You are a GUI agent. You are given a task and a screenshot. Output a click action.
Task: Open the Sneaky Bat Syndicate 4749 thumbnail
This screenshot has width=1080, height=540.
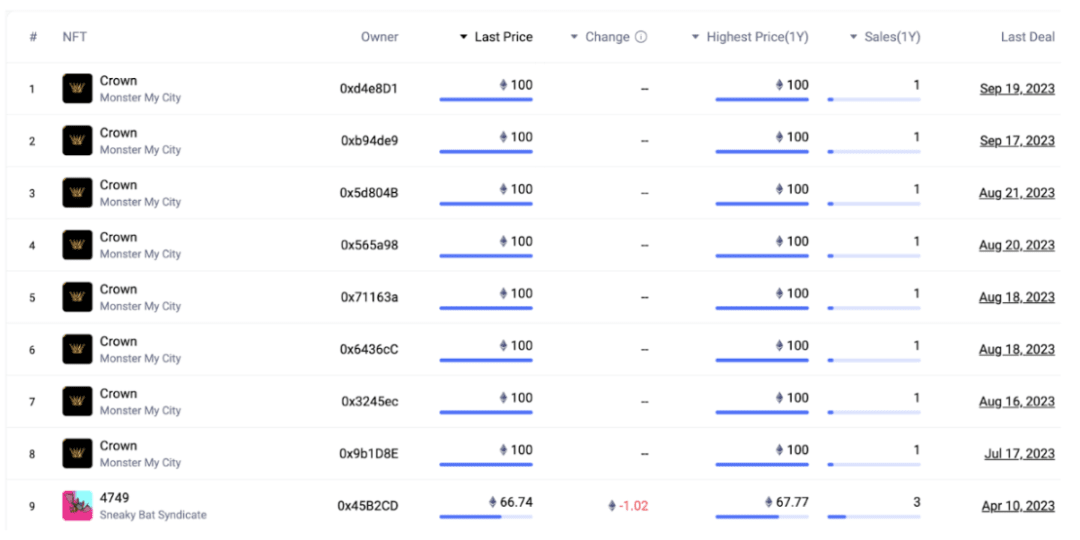tap(77, 506)
